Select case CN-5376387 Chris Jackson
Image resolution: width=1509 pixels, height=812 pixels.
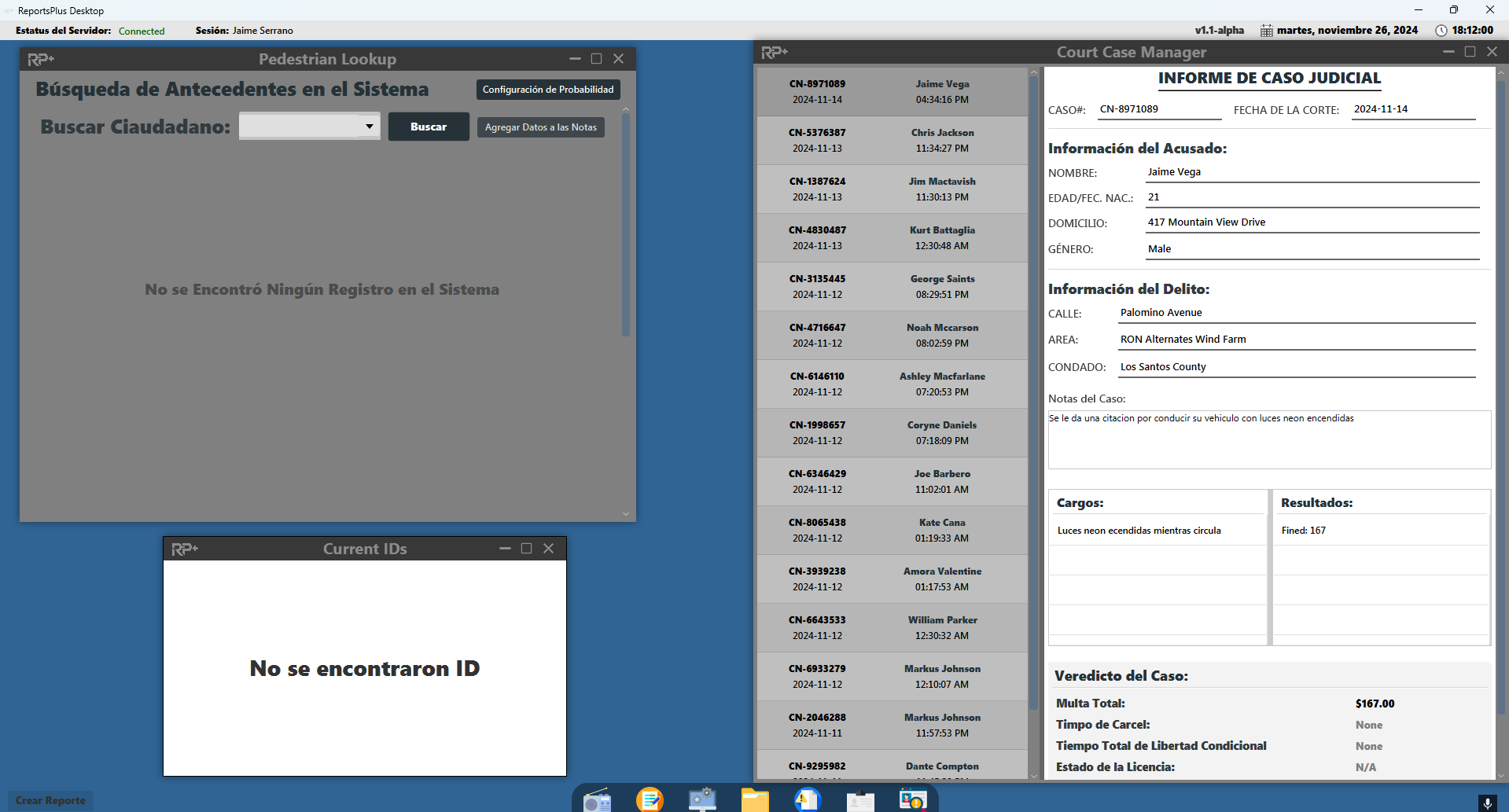click(892, 141)
